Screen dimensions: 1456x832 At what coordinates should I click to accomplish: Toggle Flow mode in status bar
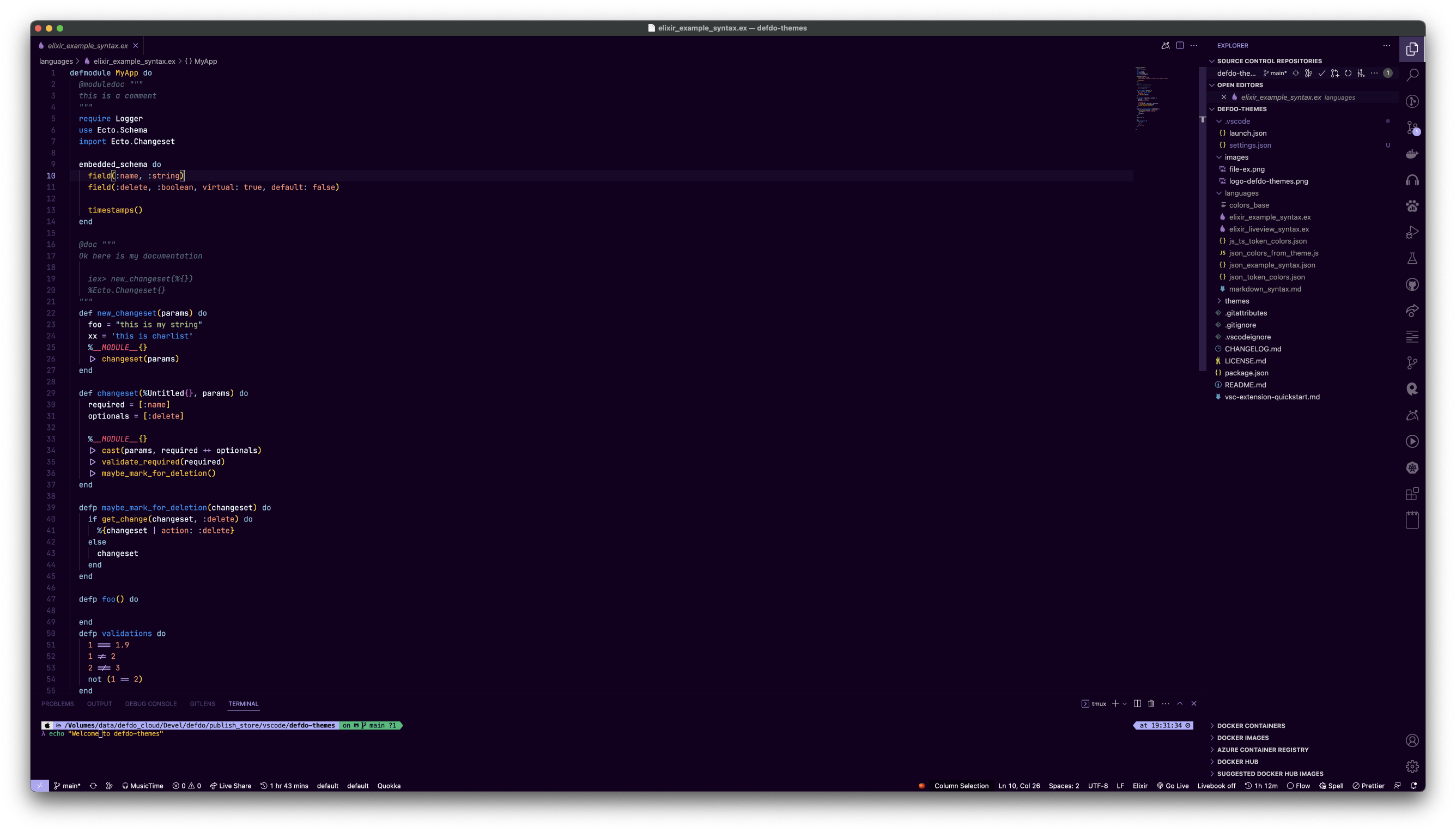tap(1299, 786)
